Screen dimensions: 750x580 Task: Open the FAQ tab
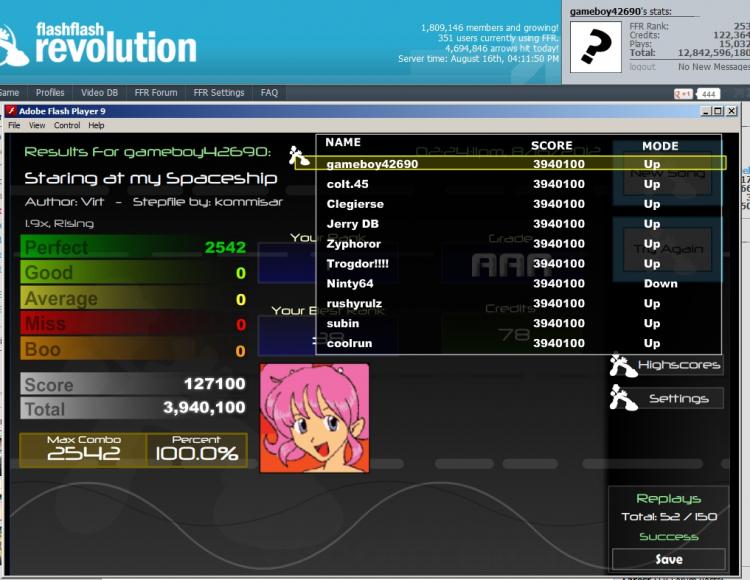[269, 93]
